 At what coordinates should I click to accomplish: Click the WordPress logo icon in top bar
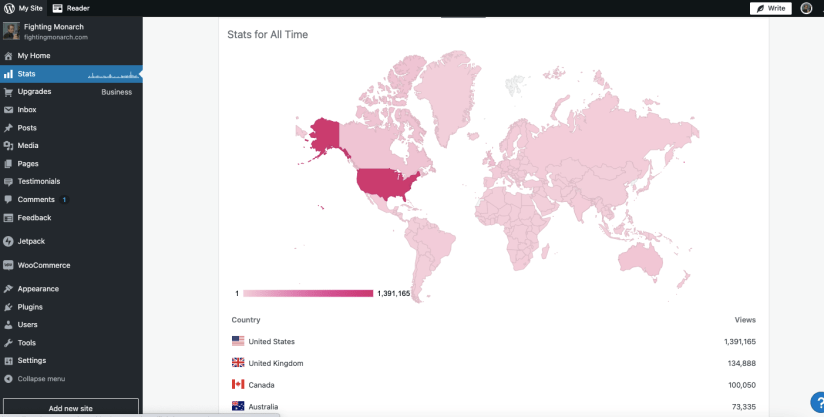point(9,8)
